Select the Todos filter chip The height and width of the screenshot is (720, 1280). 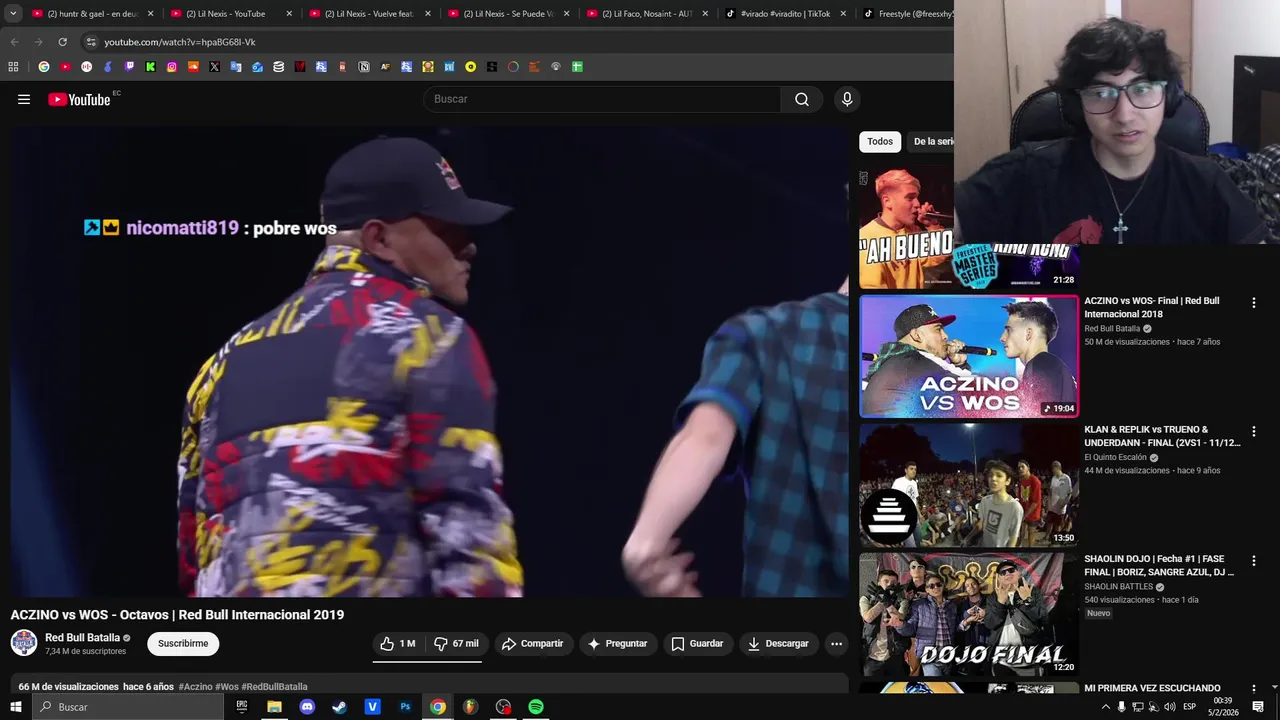tap(880, 142)
